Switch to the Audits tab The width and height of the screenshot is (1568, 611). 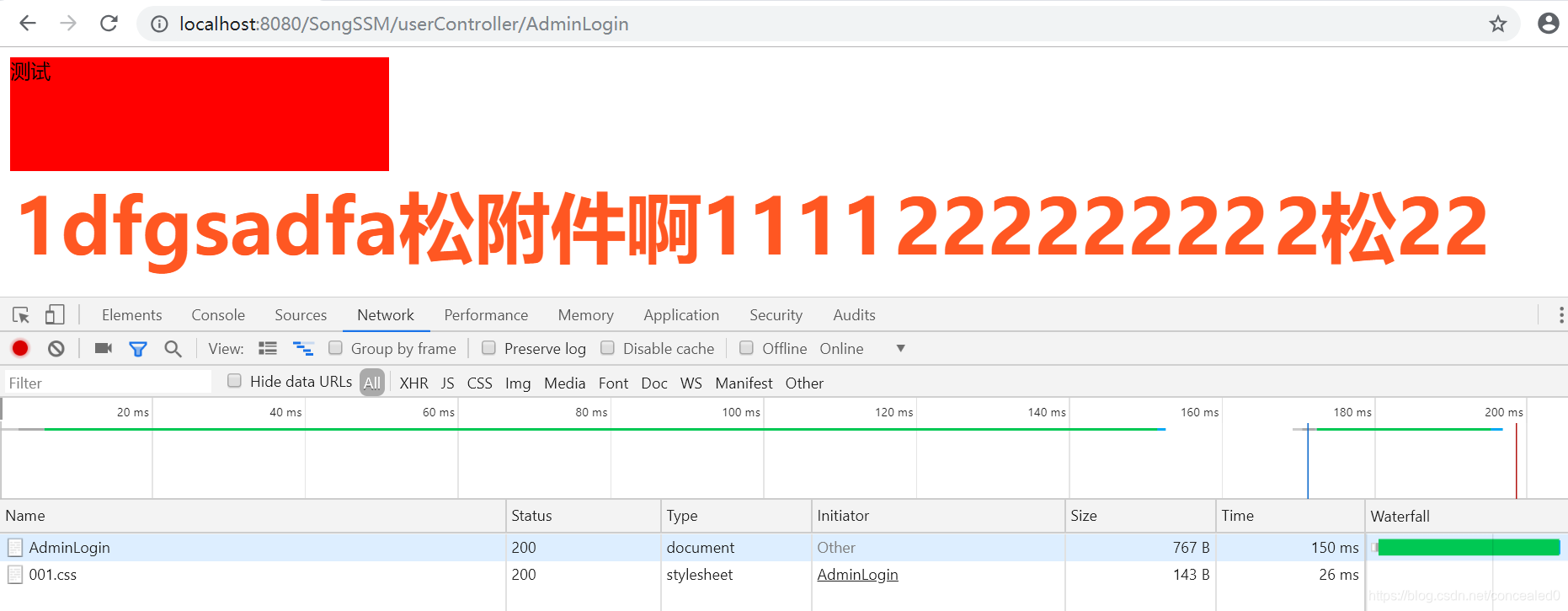[x=854, y=315]
